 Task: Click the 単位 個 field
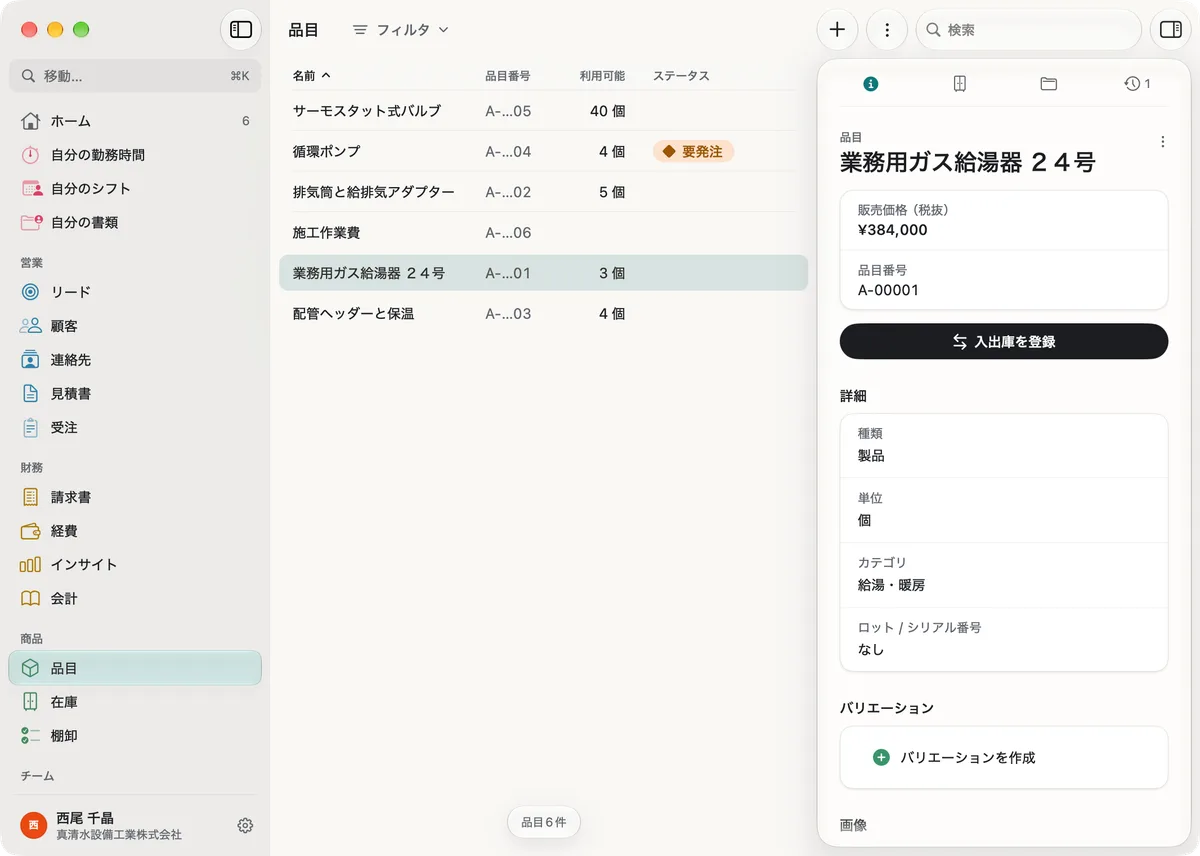1004,510
